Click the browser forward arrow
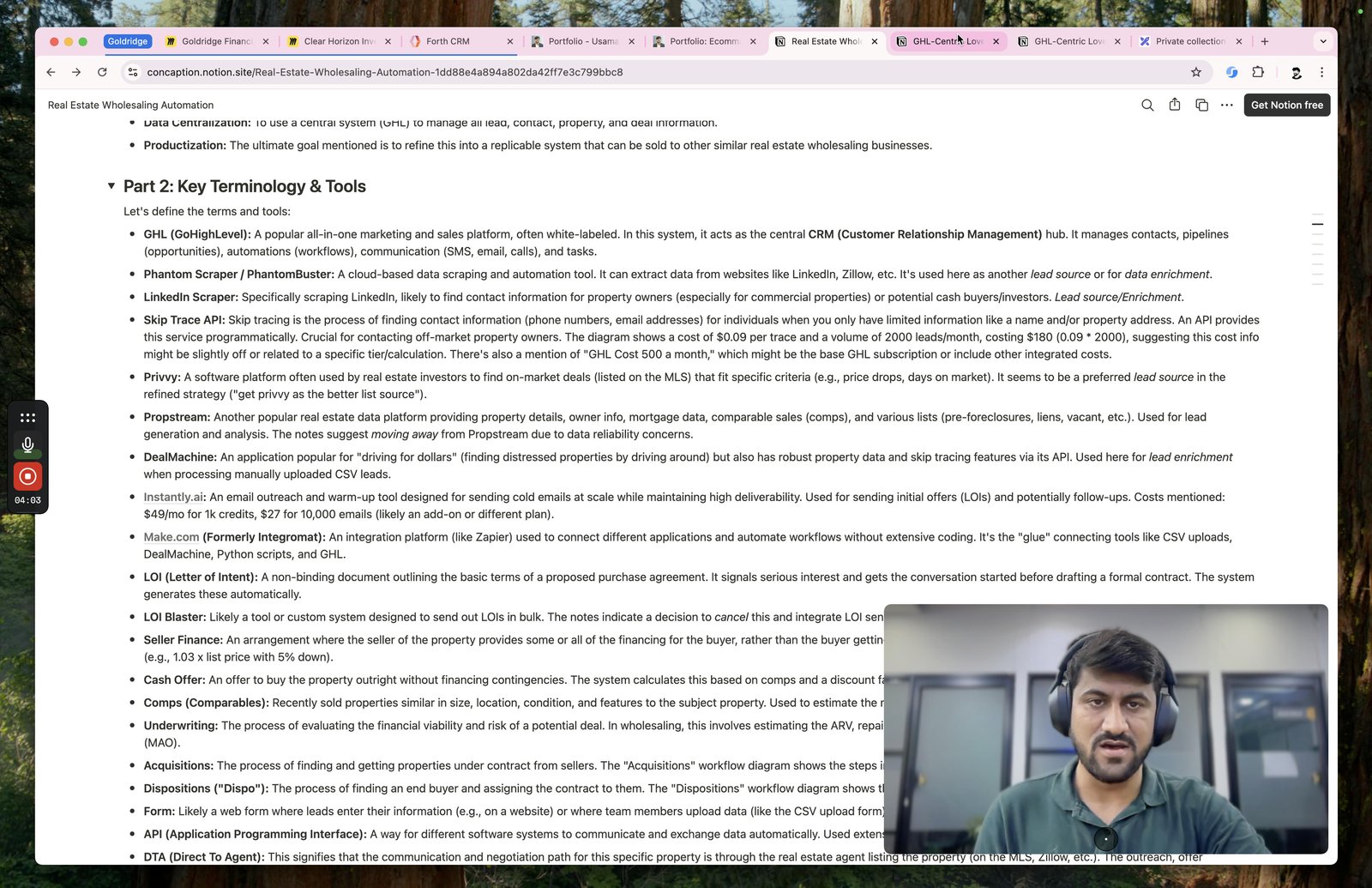 (x=76, y=72)
